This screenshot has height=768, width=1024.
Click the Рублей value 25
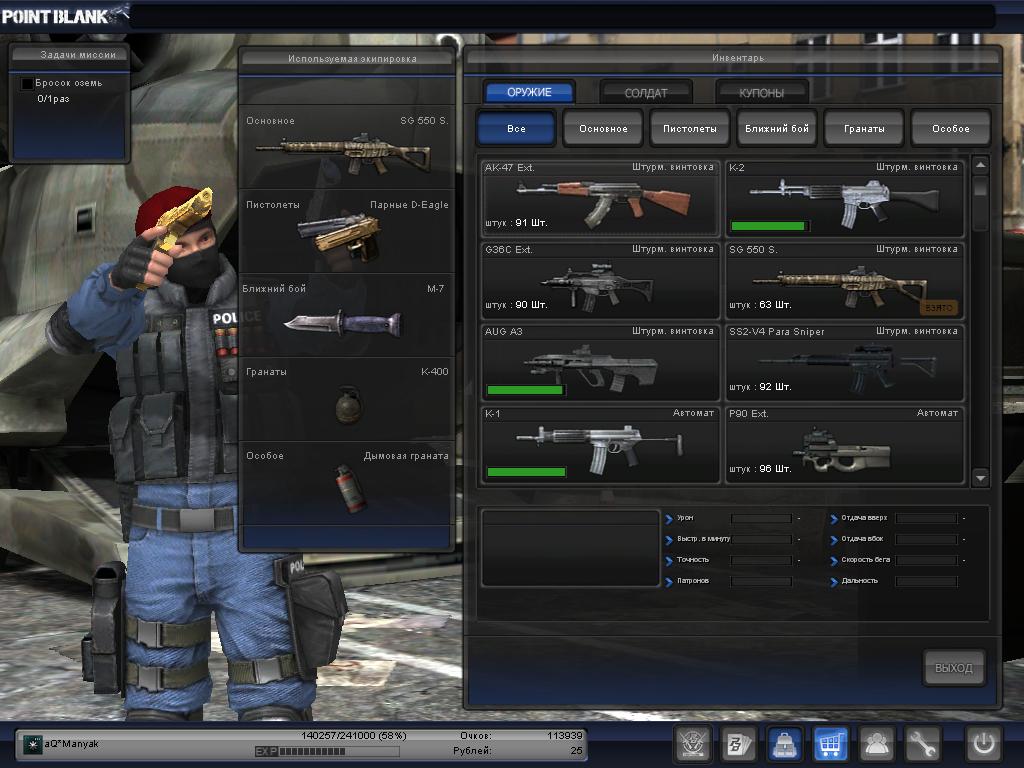pyautogui.click(x=576, y=751)
